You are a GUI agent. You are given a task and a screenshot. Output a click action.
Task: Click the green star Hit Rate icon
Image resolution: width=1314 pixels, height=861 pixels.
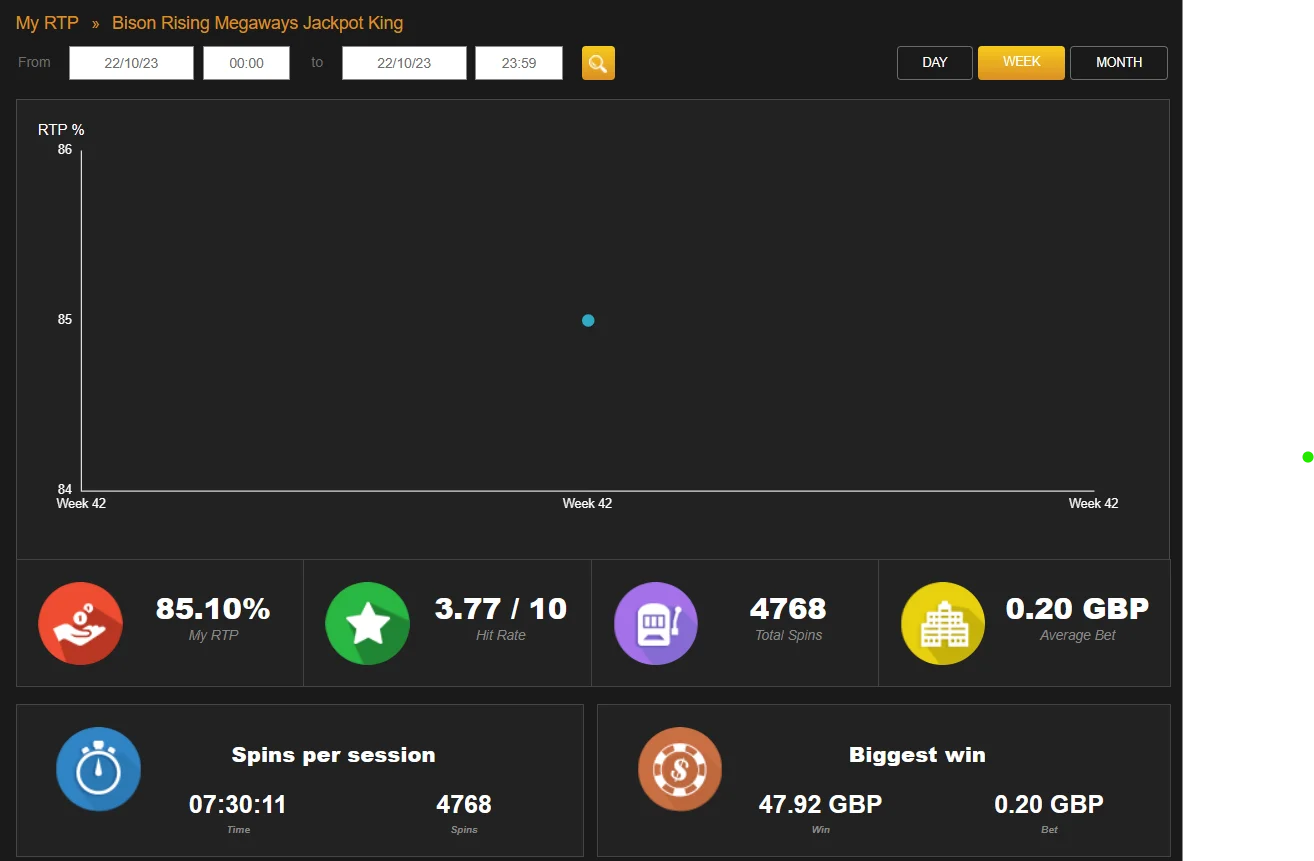[368, 623]
